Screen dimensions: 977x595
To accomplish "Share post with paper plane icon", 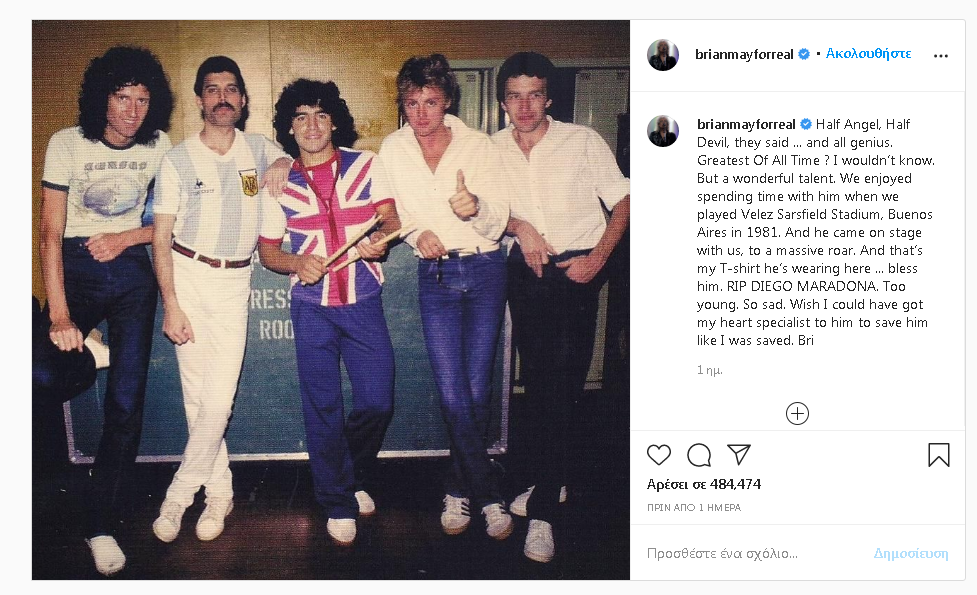I will click(x=739, y=454).
